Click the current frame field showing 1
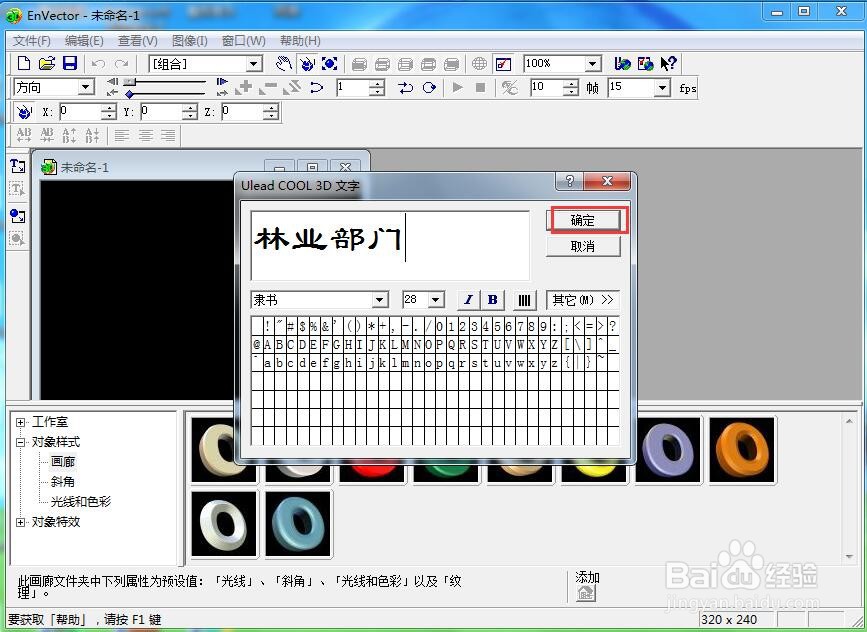The height and width of the screenshot is (632, 867). 353,87
